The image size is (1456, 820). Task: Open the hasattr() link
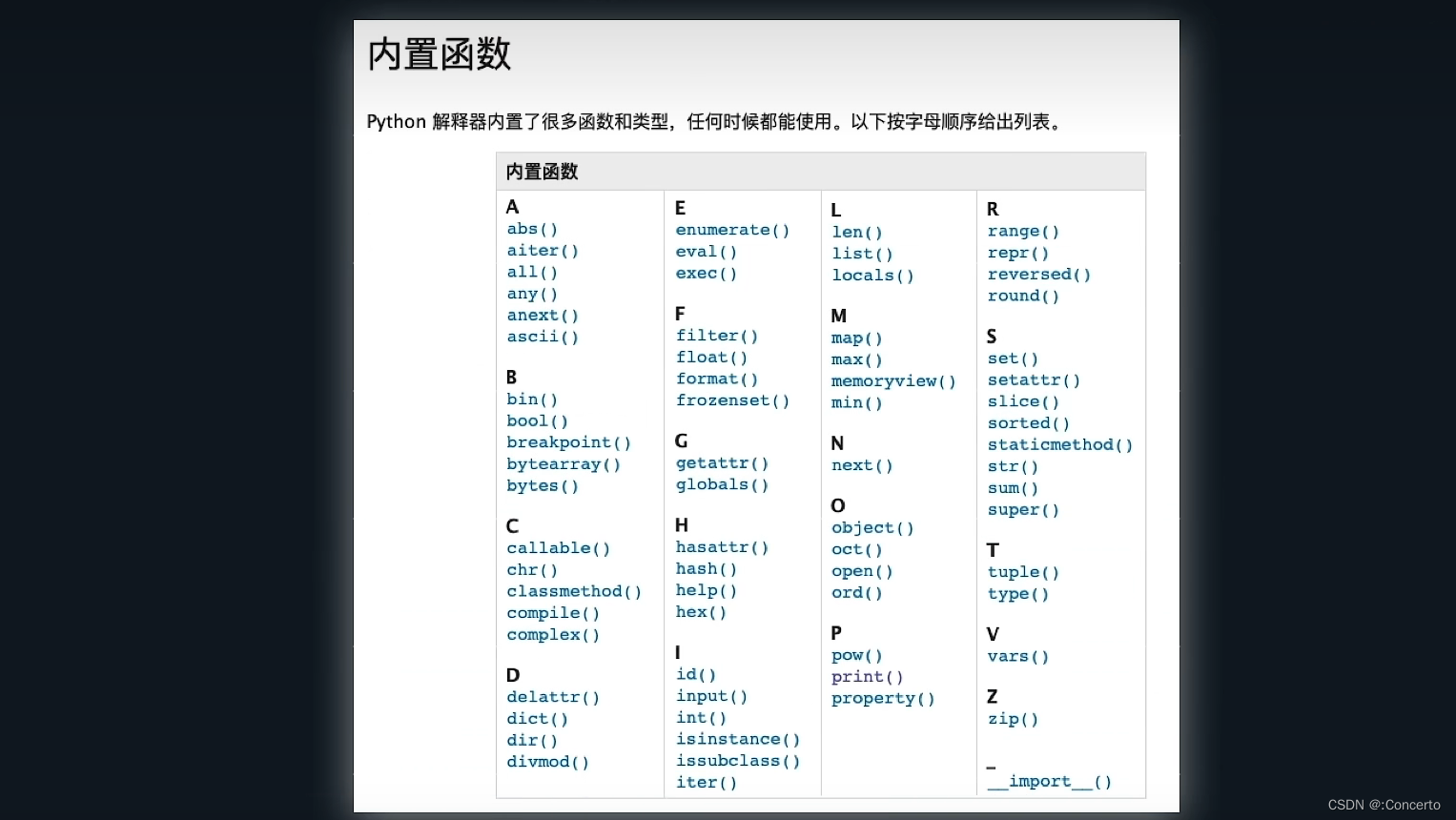point(723,547)
